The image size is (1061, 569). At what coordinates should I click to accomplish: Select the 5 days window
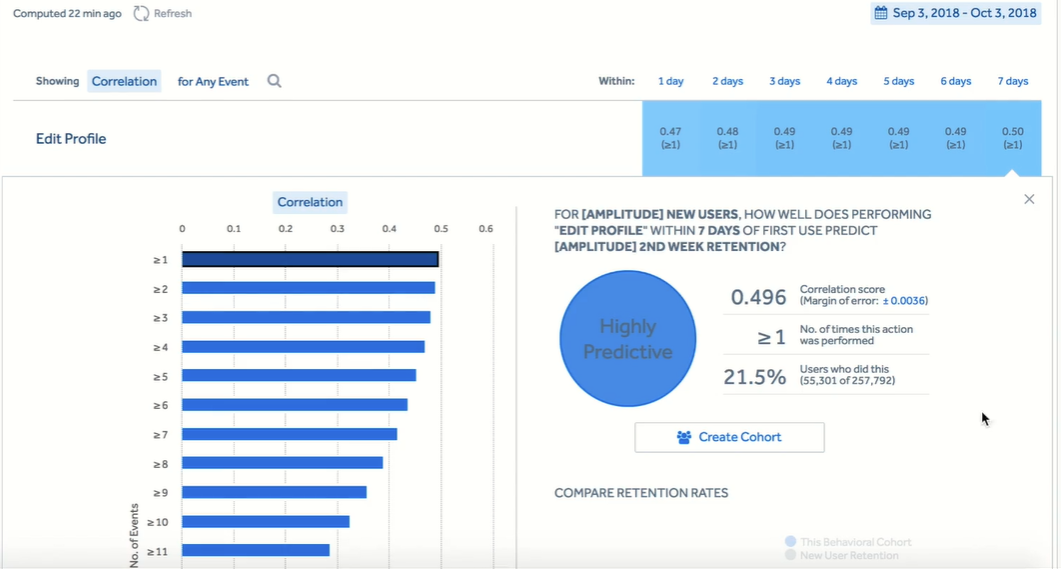(x=899, y=81)
